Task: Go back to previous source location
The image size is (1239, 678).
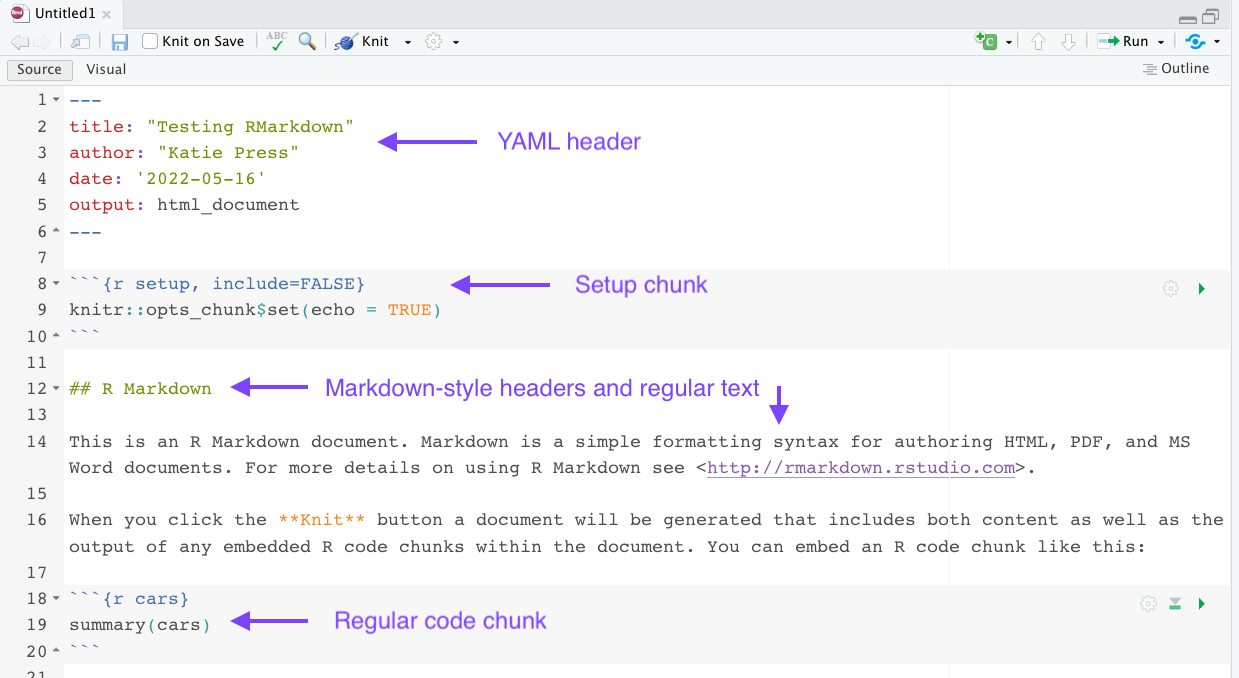Action: 19,42
